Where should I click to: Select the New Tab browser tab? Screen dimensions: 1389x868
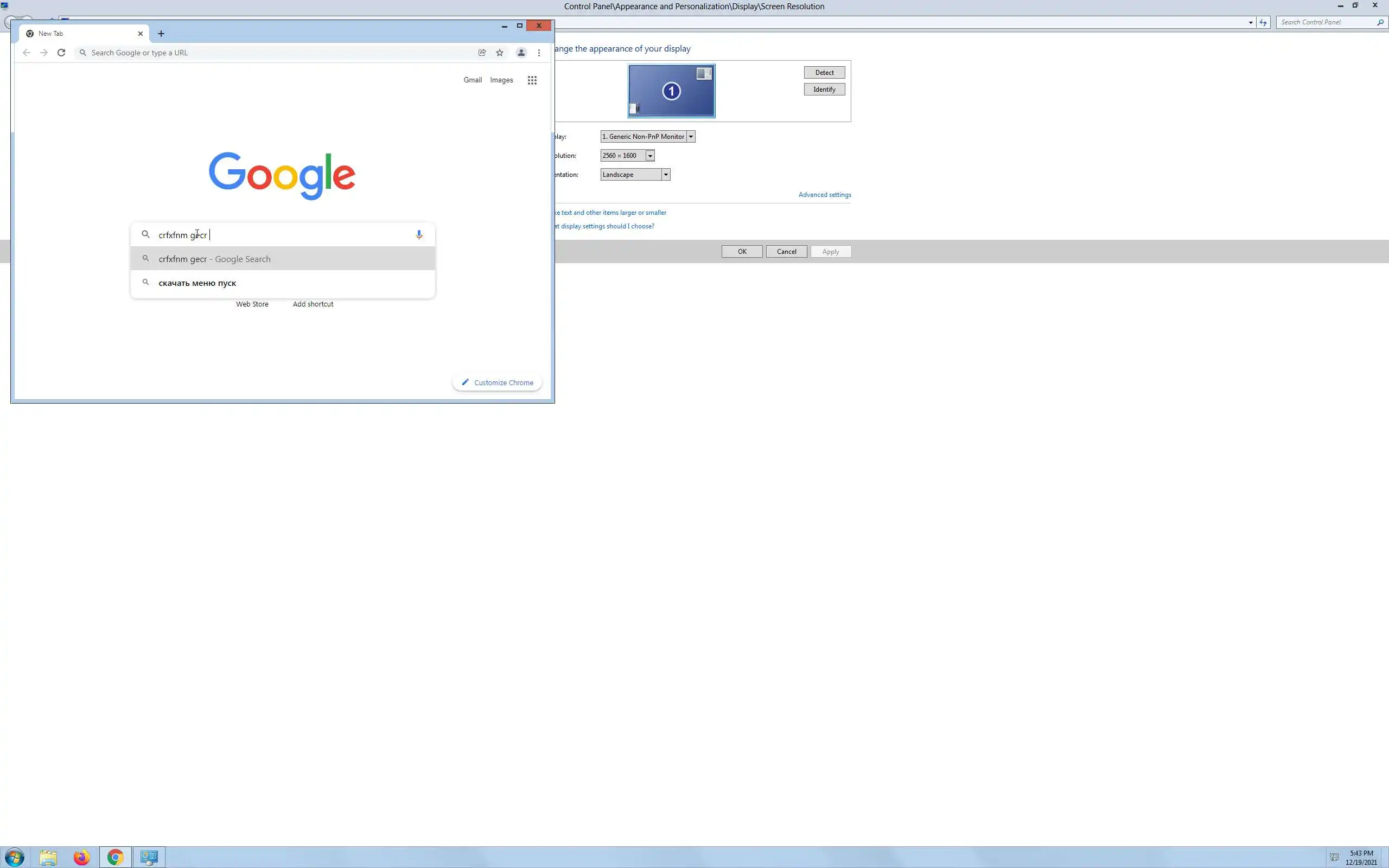pos(80,34)
